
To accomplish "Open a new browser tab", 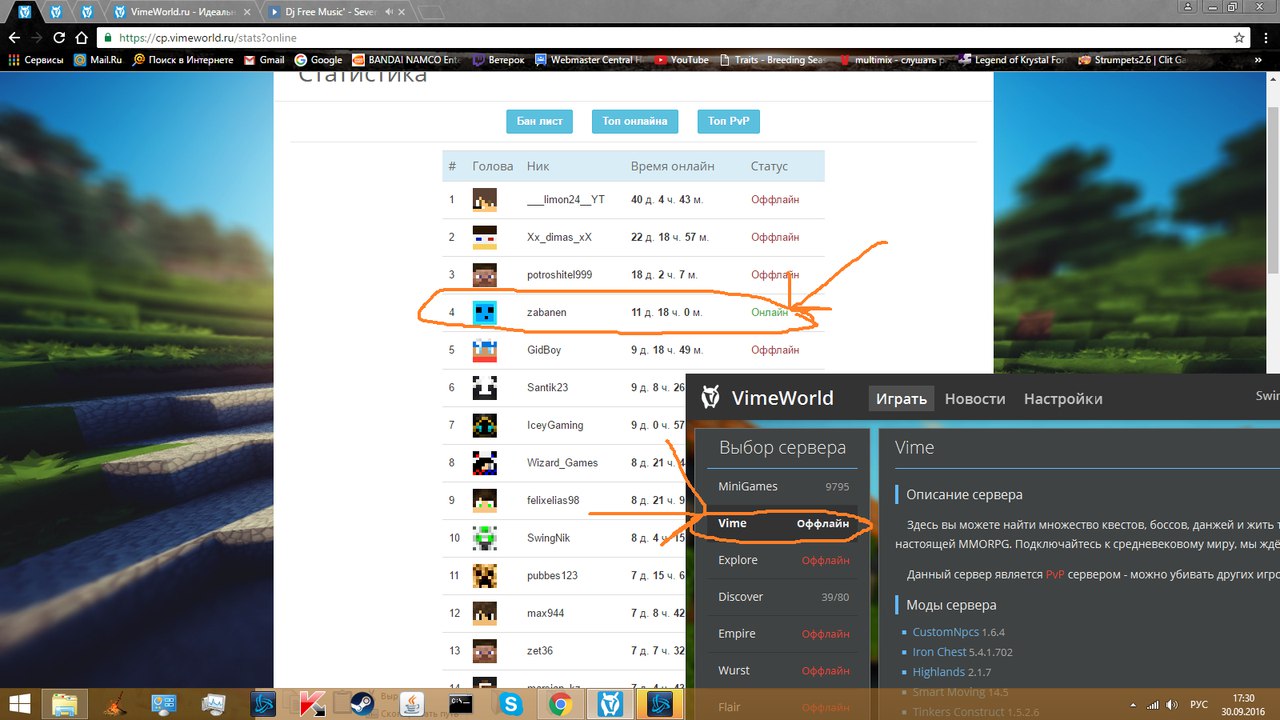I will point(429,12).
